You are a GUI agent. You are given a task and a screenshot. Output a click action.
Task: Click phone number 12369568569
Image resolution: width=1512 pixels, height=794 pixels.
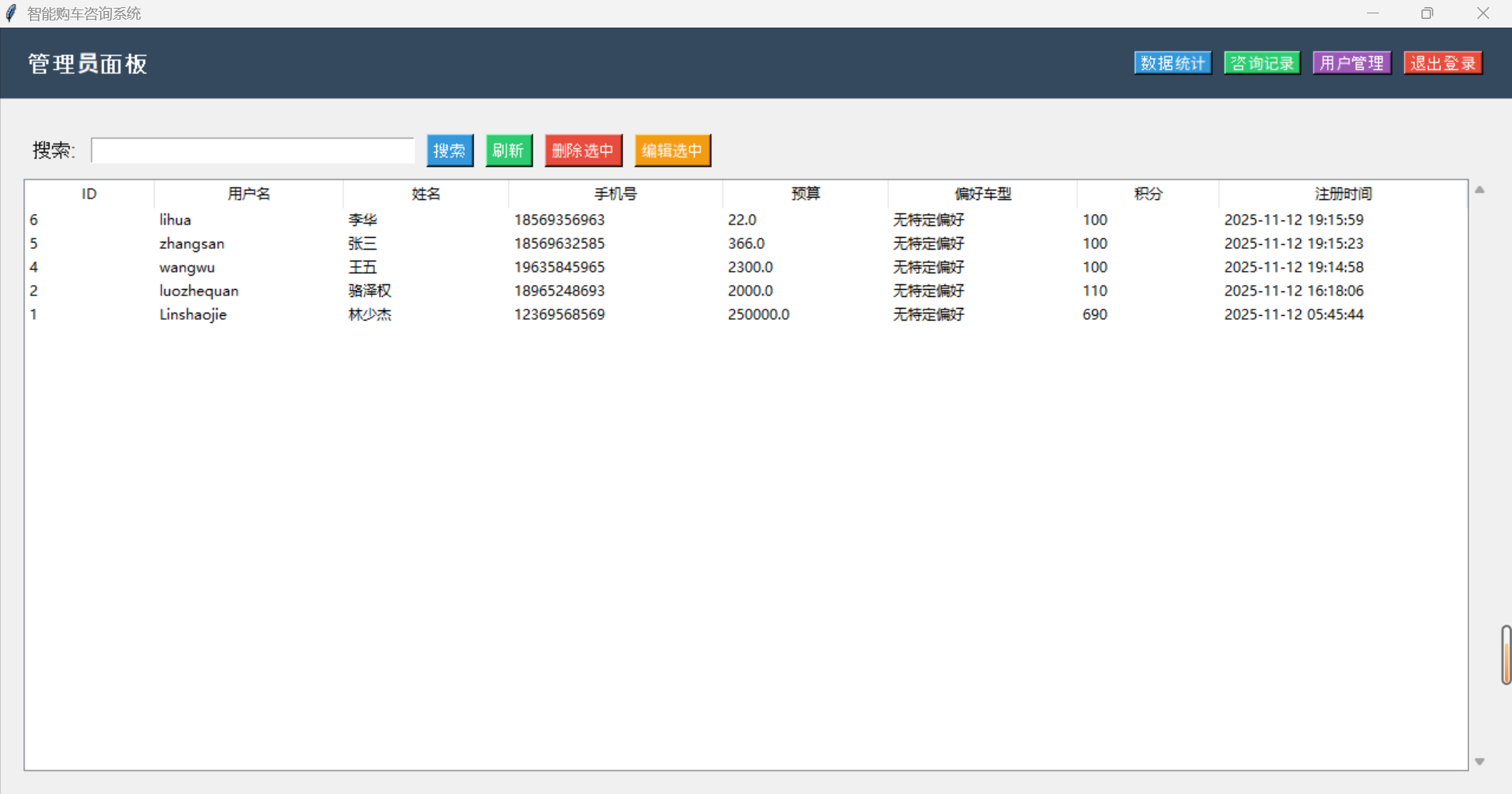[559, 314]
